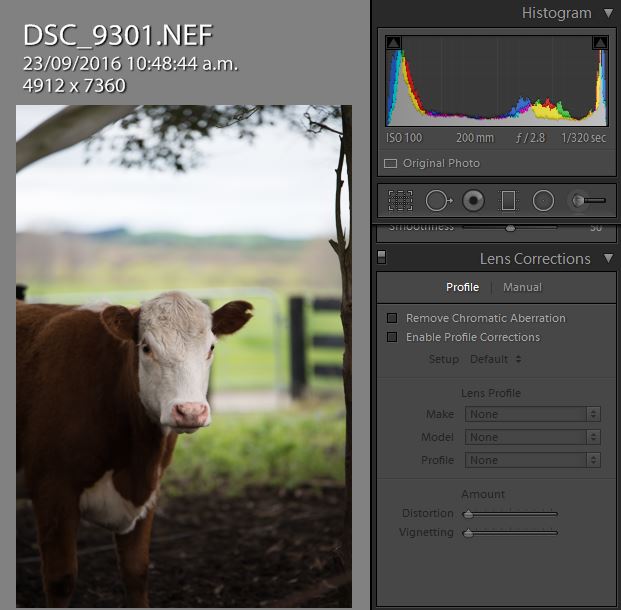
Task: Click the Lens Profile section label
Action: pyautogui.click(x=491, y=393)
